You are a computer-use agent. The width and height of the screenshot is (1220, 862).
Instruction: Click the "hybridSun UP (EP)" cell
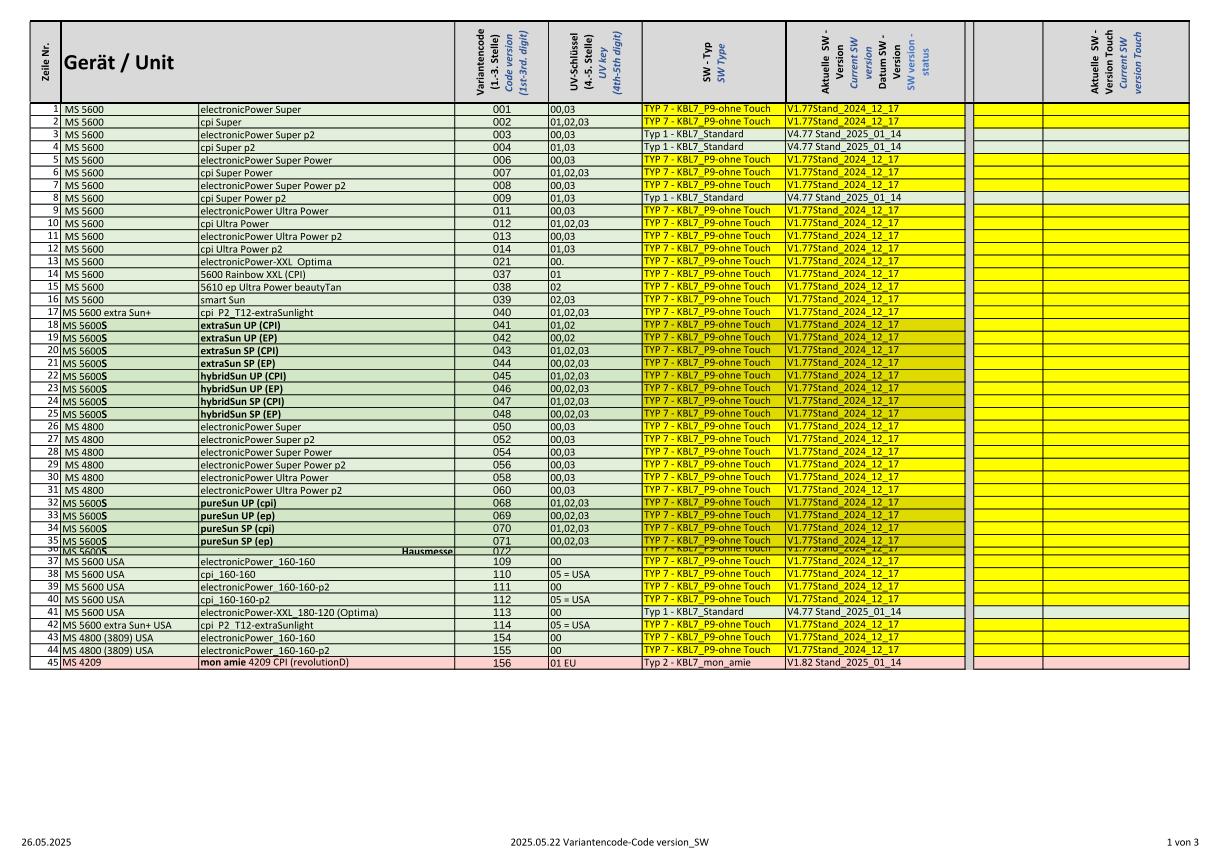[x=328, y=389]
